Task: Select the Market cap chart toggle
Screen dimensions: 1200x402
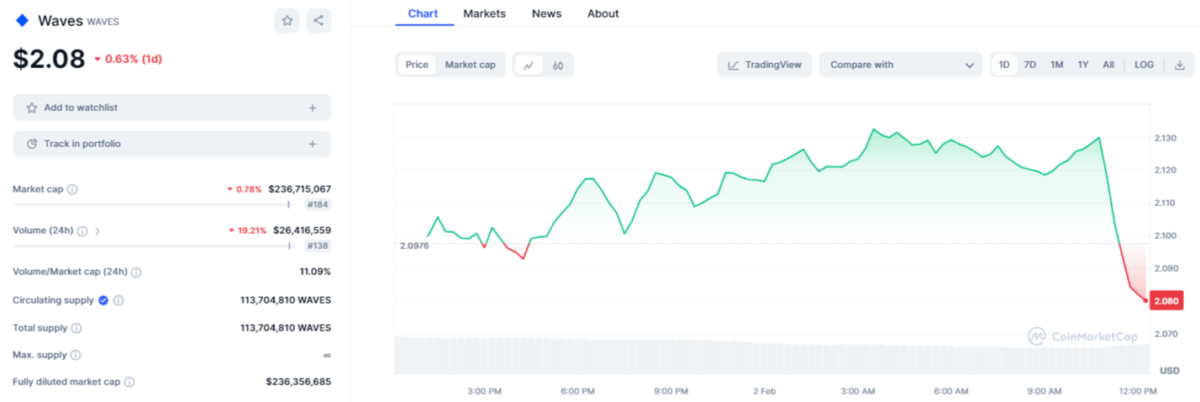Action: tap(470, 65)
